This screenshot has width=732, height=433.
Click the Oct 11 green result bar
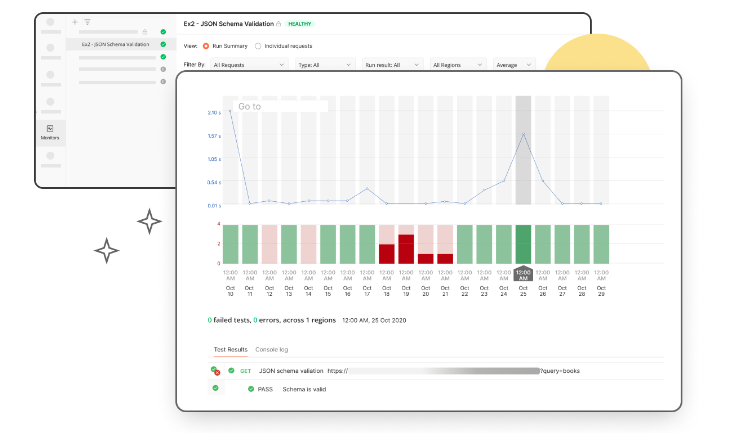[250, 244]
